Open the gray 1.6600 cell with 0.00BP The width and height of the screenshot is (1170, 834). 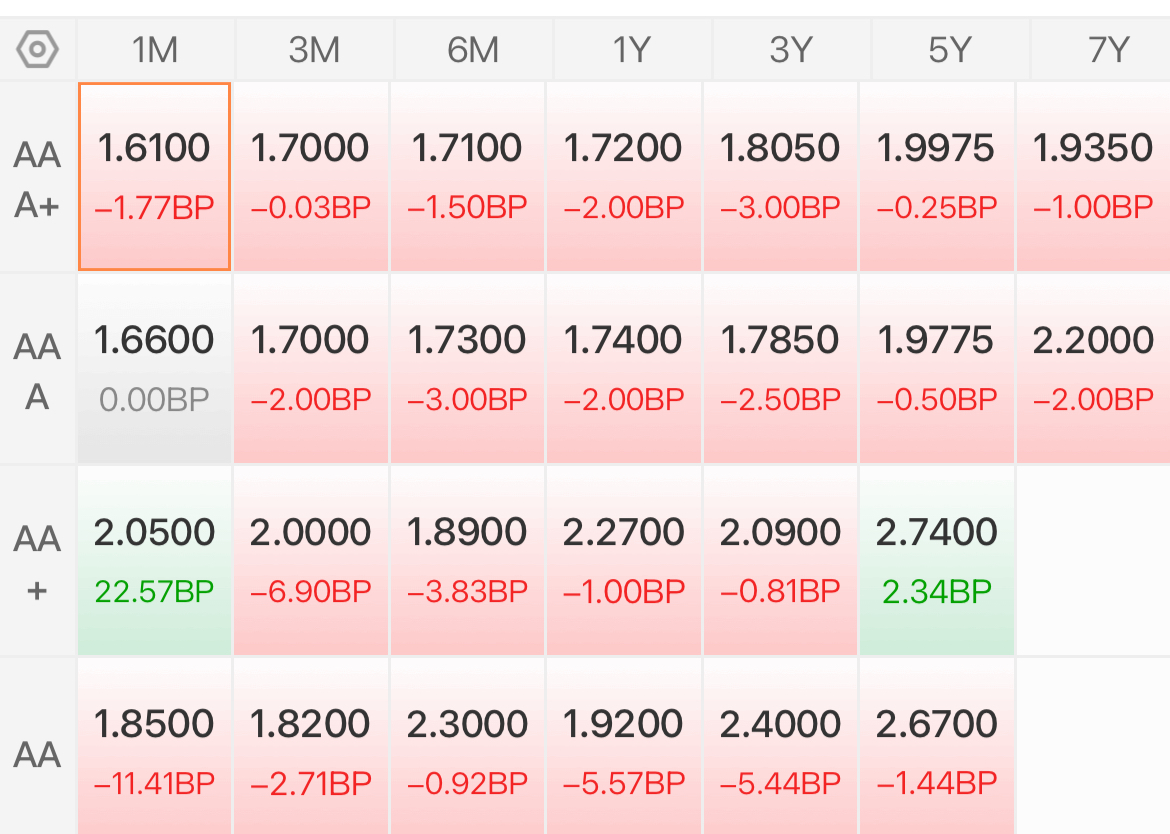coord(154,369)
